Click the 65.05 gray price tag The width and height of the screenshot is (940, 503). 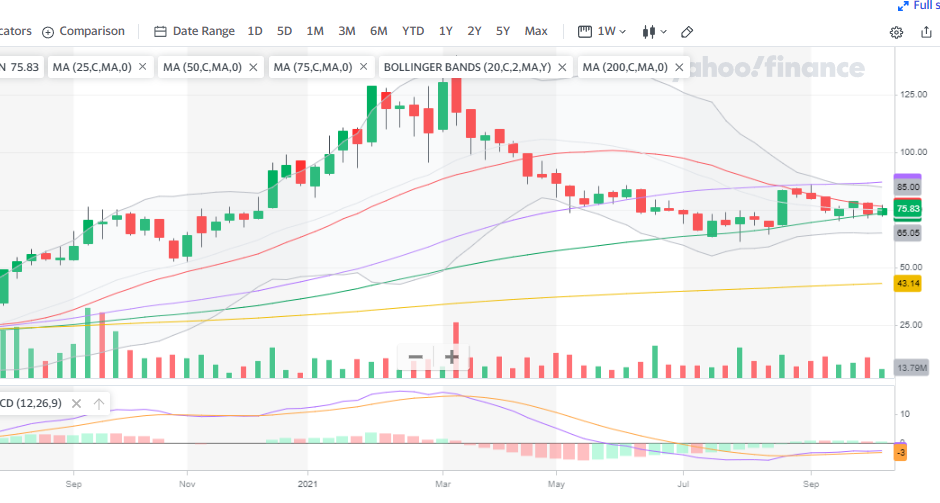click(x=907, y=233)
